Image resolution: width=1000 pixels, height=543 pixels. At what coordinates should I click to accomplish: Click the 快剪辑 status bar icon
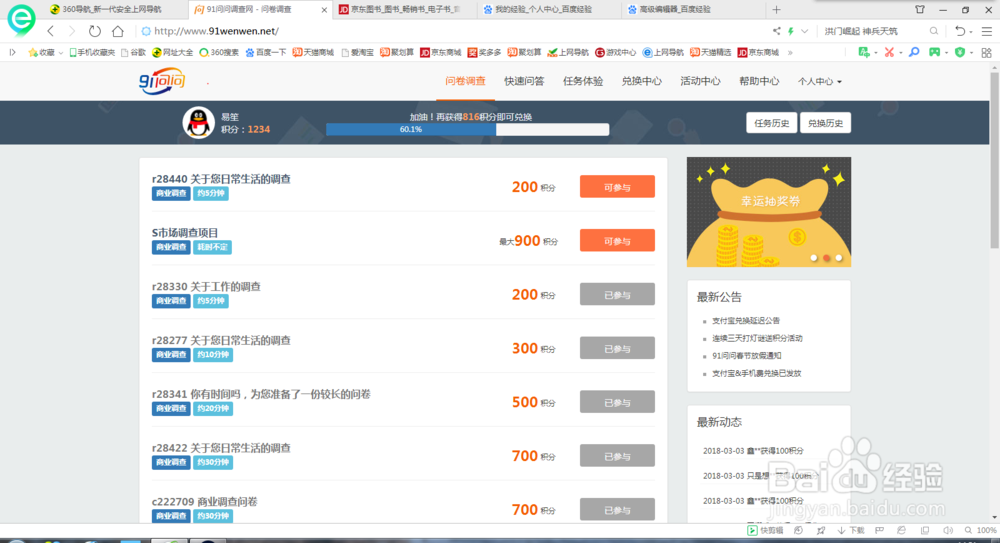(765, 530)
